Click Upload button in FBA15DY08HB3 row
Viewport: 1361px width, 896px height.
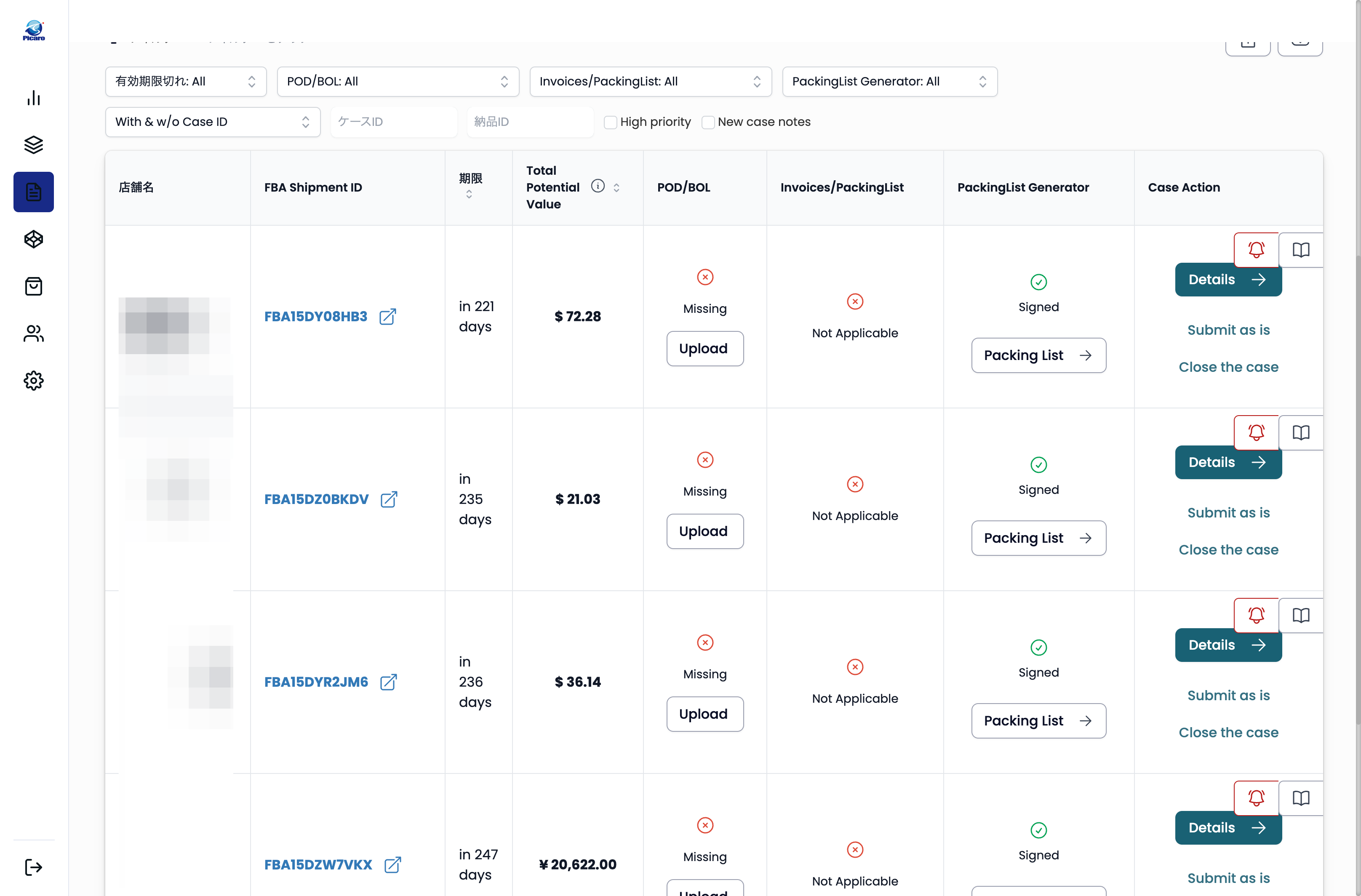[705, 348]
